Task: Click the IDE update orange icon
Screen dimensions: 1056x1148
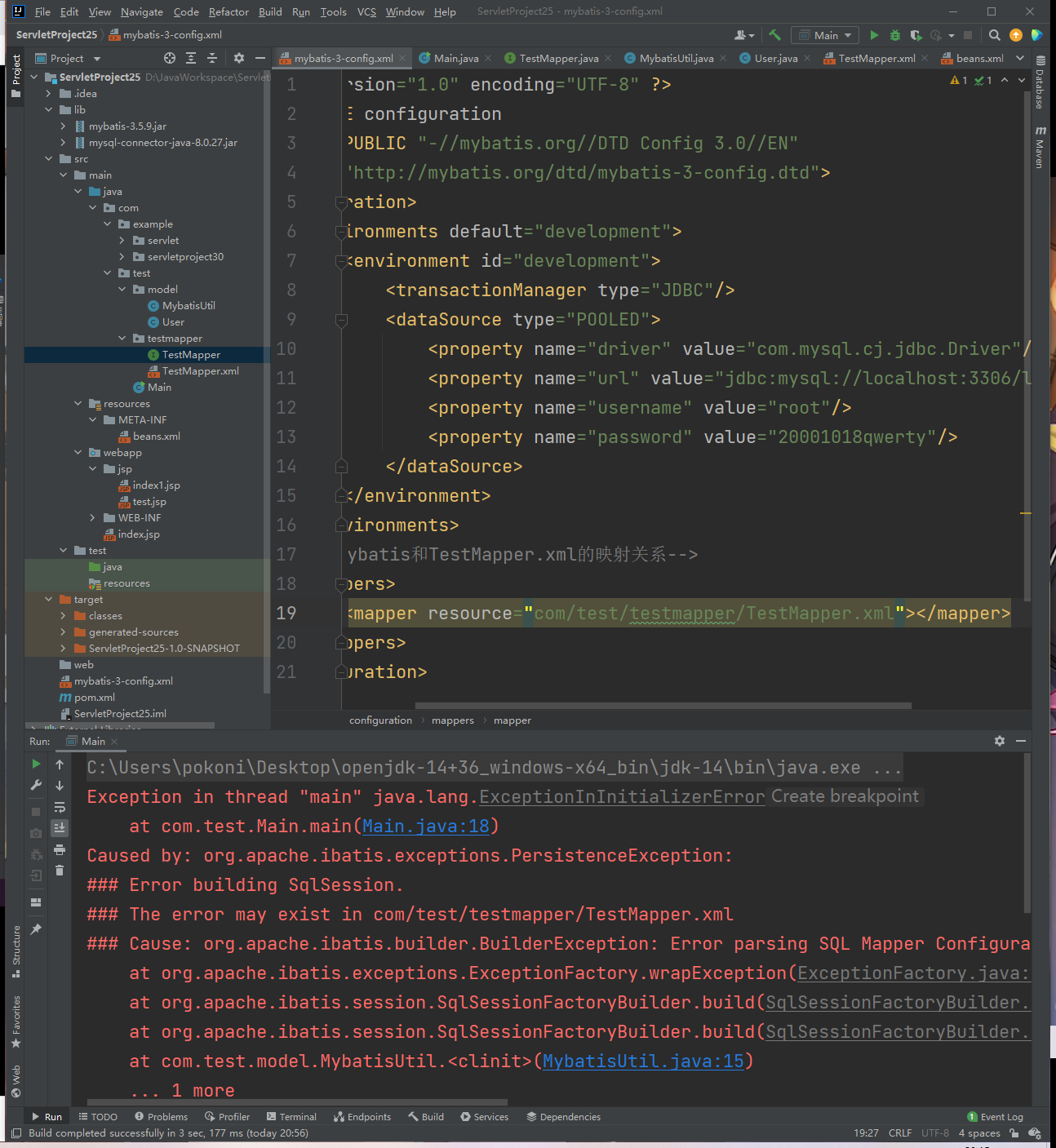Action: [1016, 35]
